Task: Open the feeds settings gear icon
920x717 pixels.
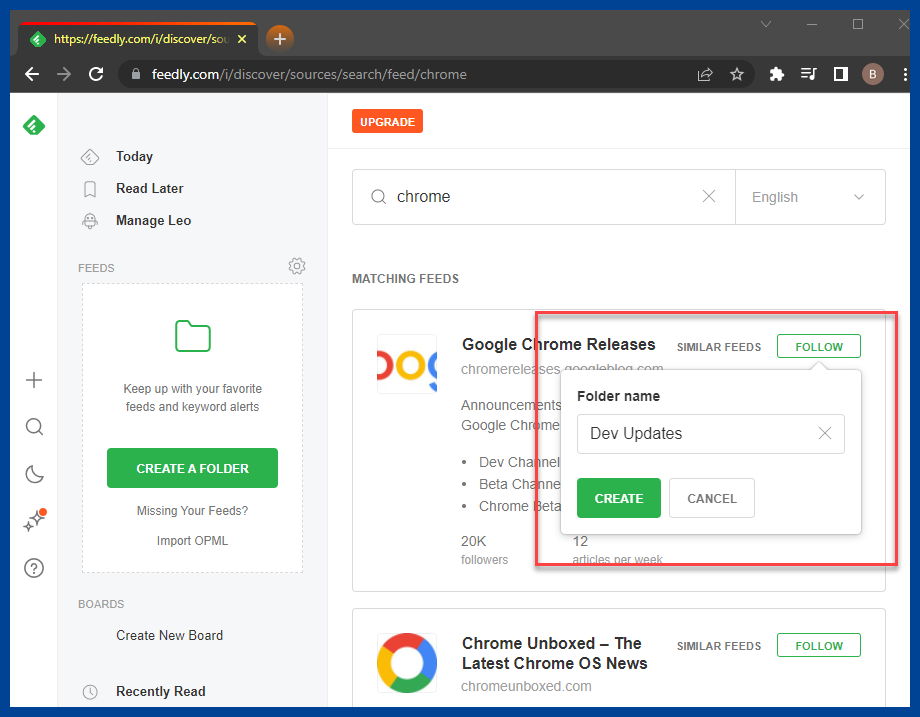Action: [297, 266]
